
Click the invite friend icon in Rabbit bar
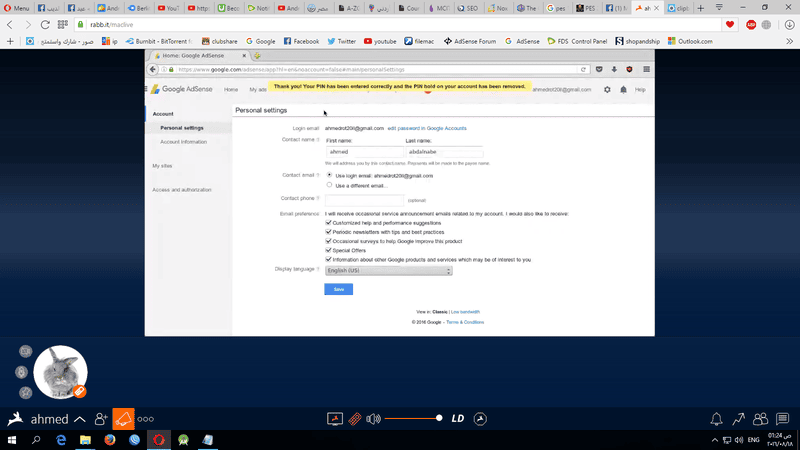click(x=101, y=419)
